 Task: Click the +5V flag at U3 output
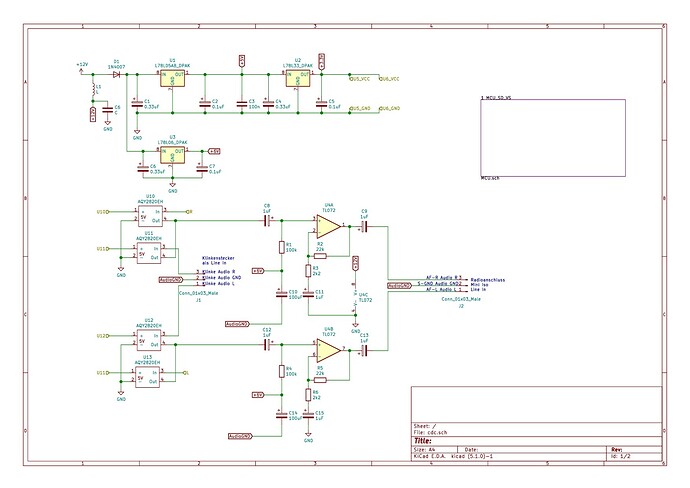pos(213,151)
